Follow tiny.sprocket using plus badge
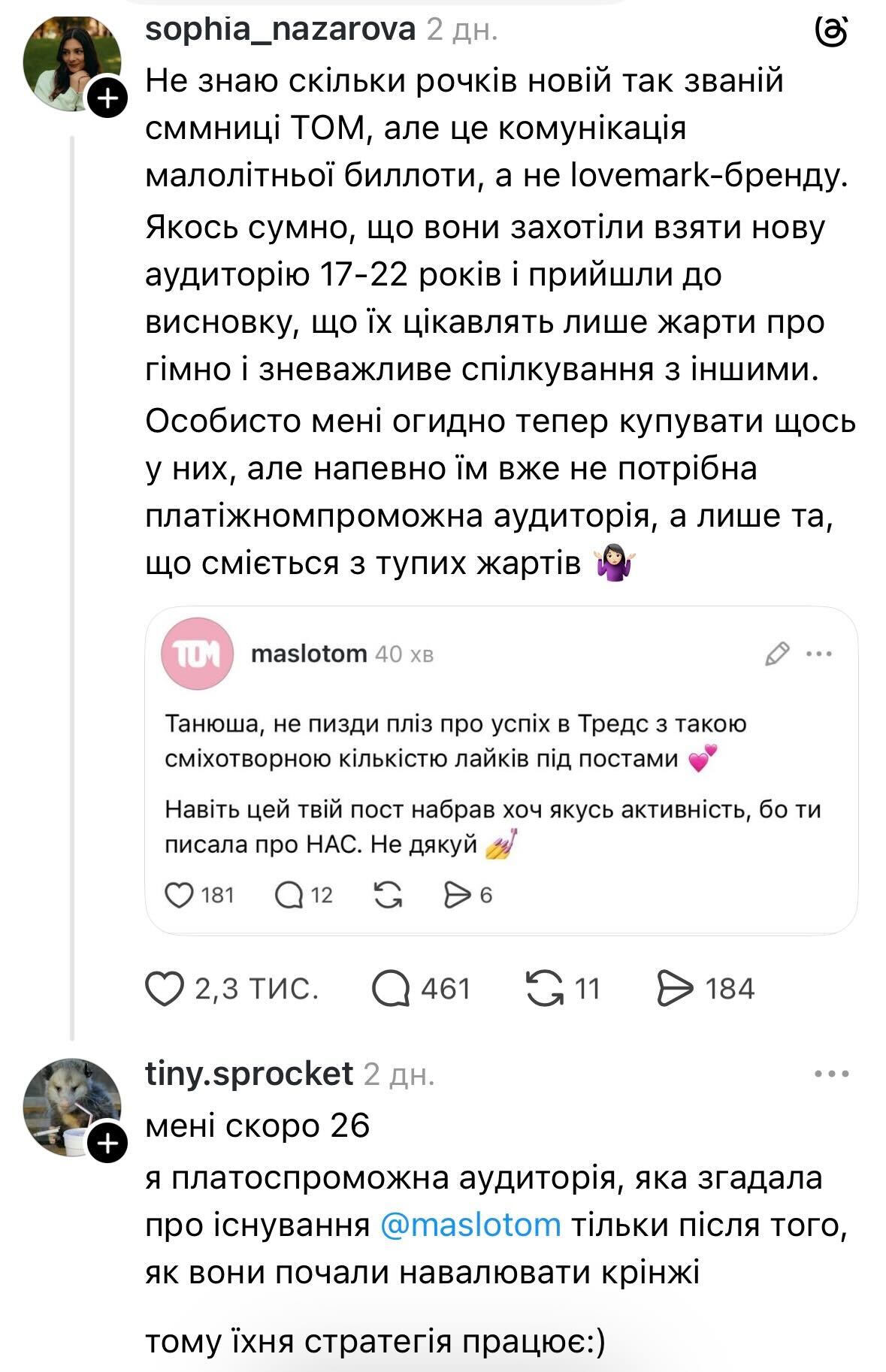The image size is (886, 1372). [108, 1144]
